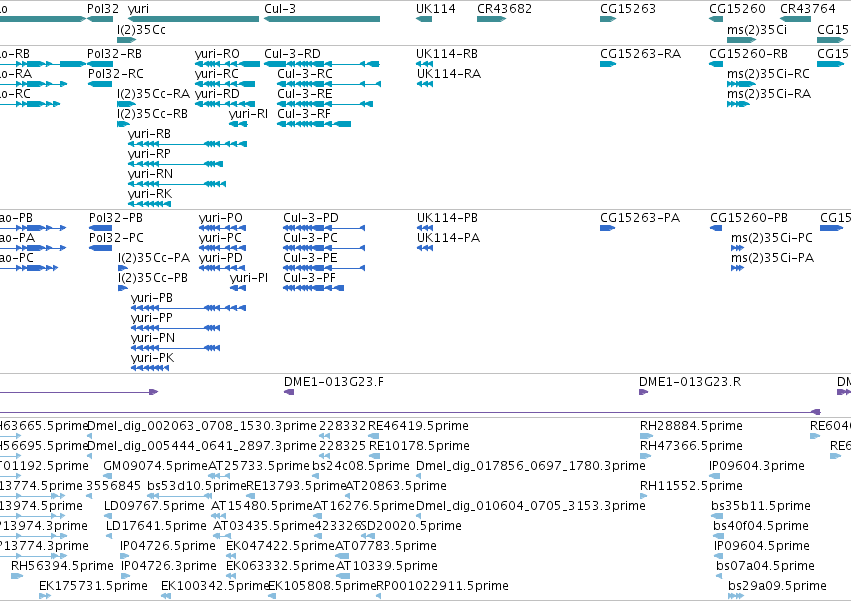Select transcript Cul-3-RC

pyautogui.click(x=329, y=84)
